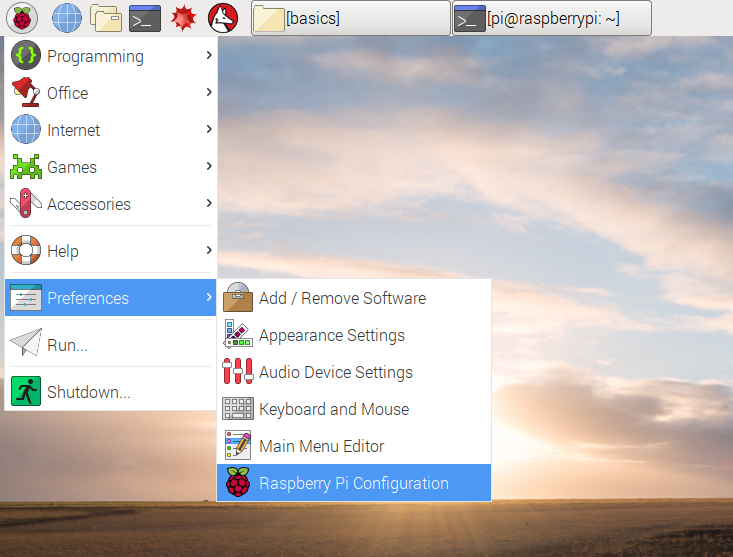The width and height of the screenshot is (733, 557).
Task: Click the Shutdown running man icon
Action: coord(26,391)
